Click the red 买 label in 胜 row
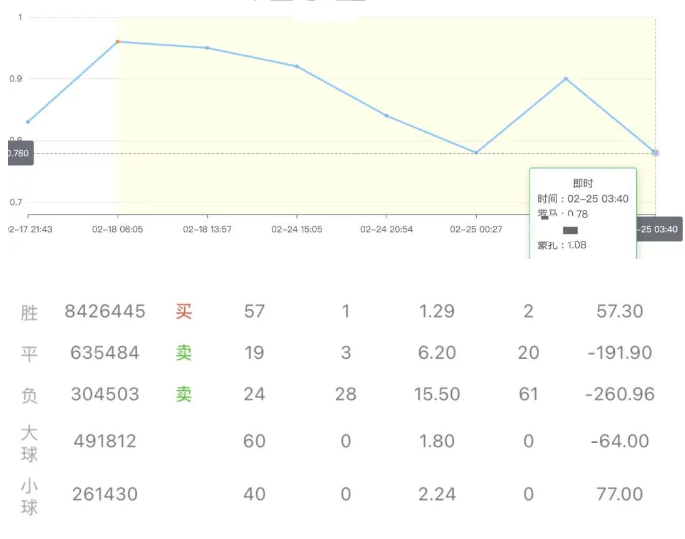Viewport: 685px width, 539px height. point(184,311)
